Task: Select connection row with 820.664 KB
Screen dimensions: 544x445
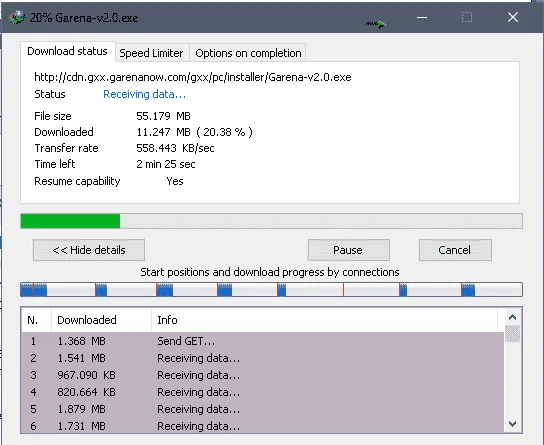Action: [x=263, y=392]
